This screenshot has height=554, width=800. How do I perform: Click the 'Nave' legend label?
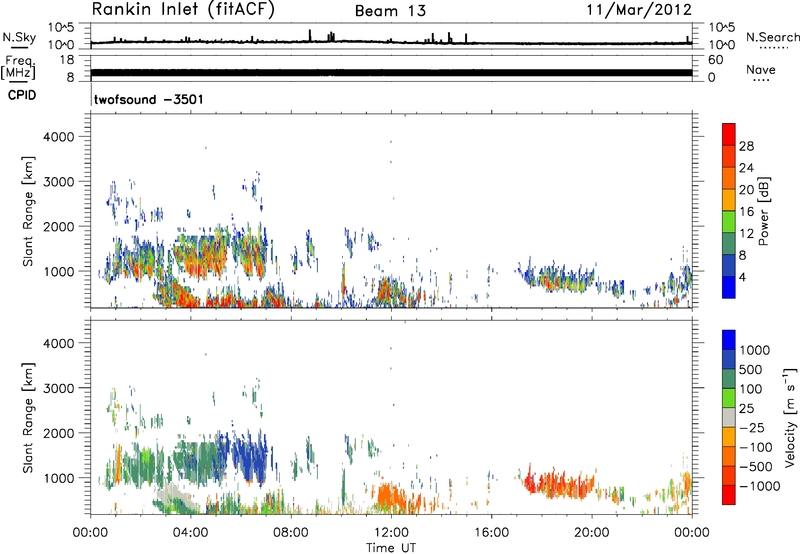point(760,69)
